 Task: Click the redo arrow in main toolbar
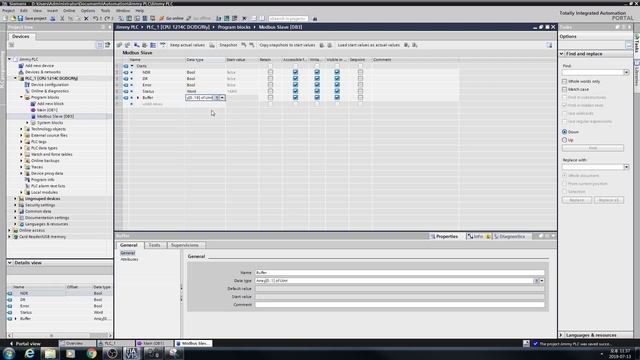pos(107,18)
